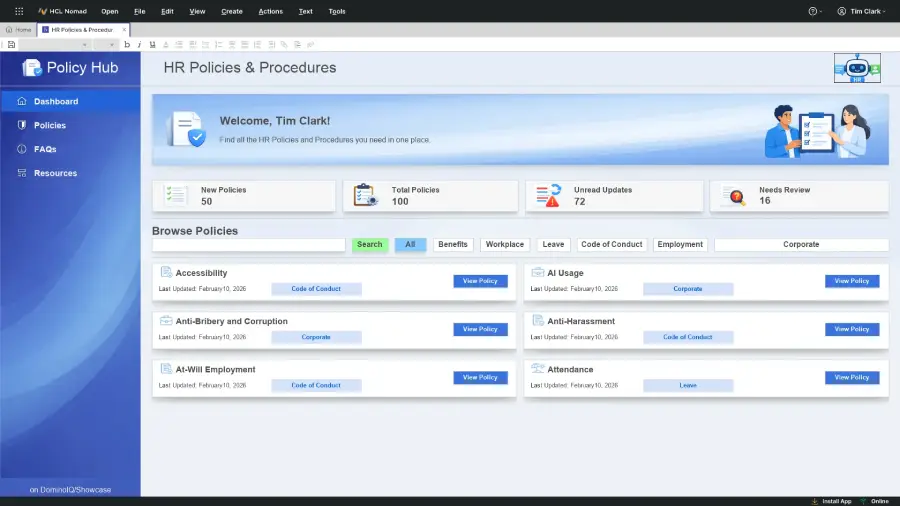Open the help menu dropdown
Screen dimensions: 900x506
click(x=815, y=11)
